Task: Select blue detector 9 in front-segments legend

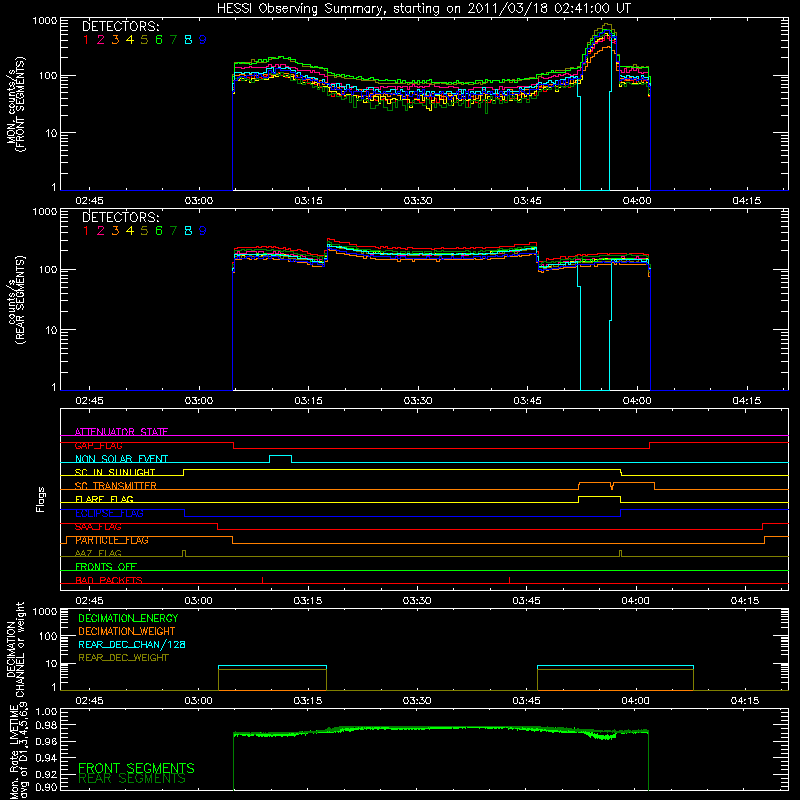Action: (x=203, y=40)
